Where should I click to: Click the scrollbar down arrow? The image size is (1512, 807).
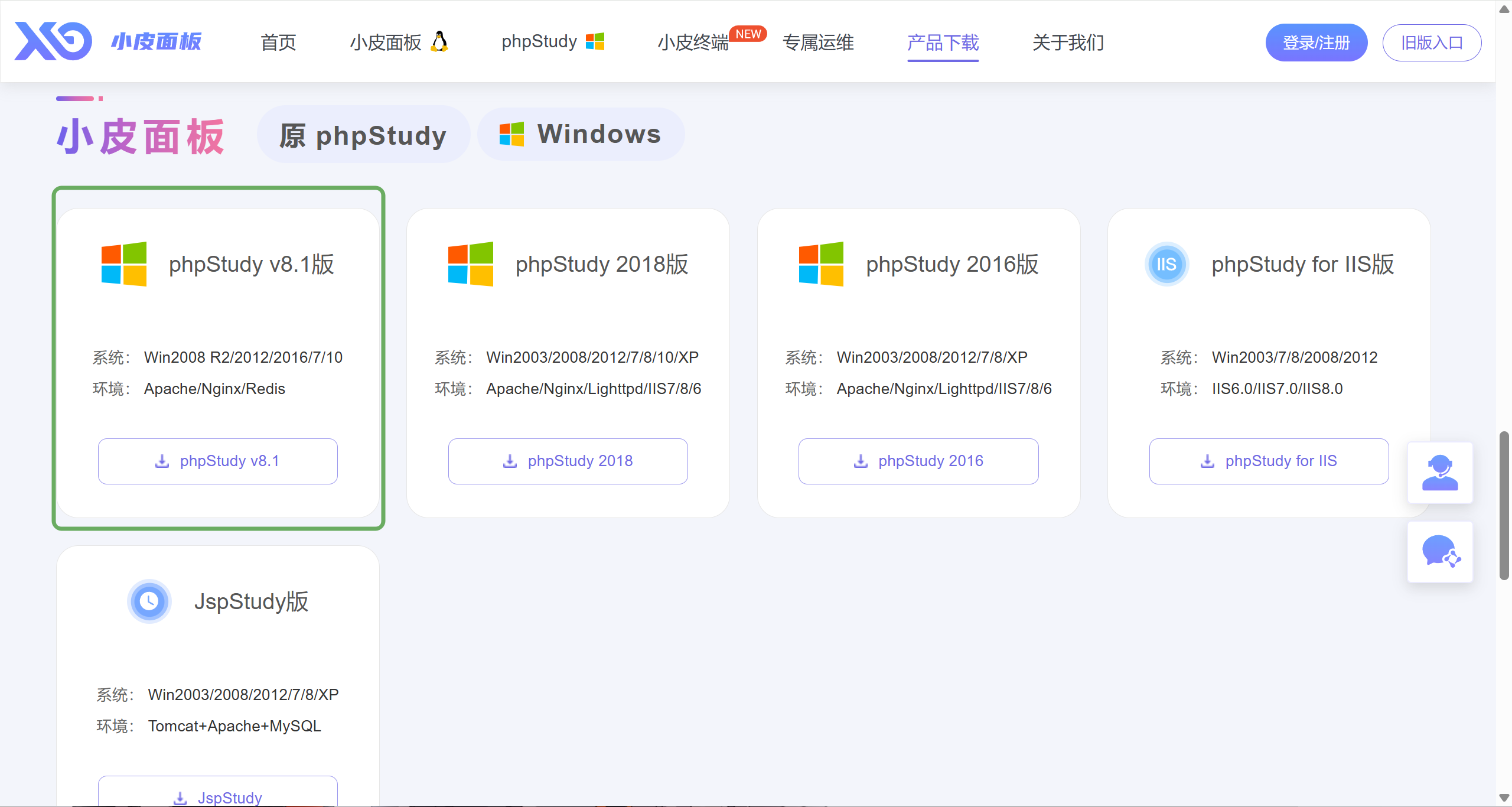[1504, 798]
